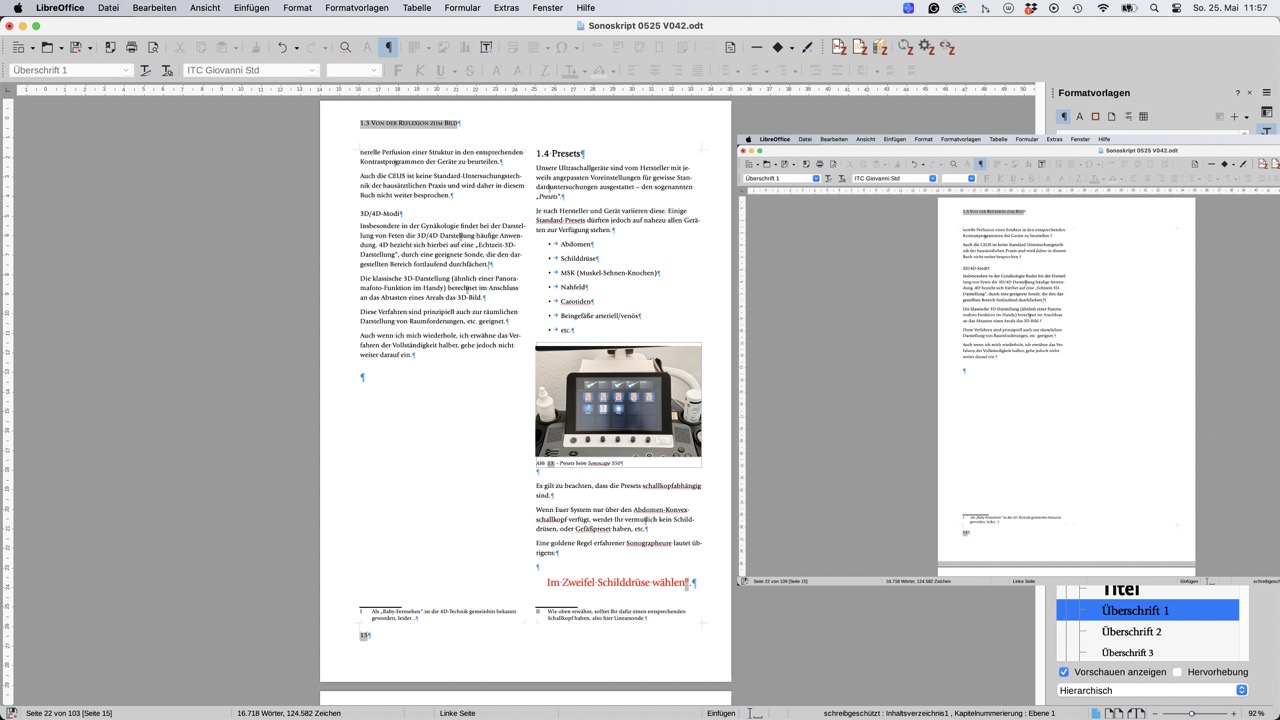Select table styles in Formatvorlagen panel
The width and height of the screenshot is (1280, 720).
(x=1143, y=116)
